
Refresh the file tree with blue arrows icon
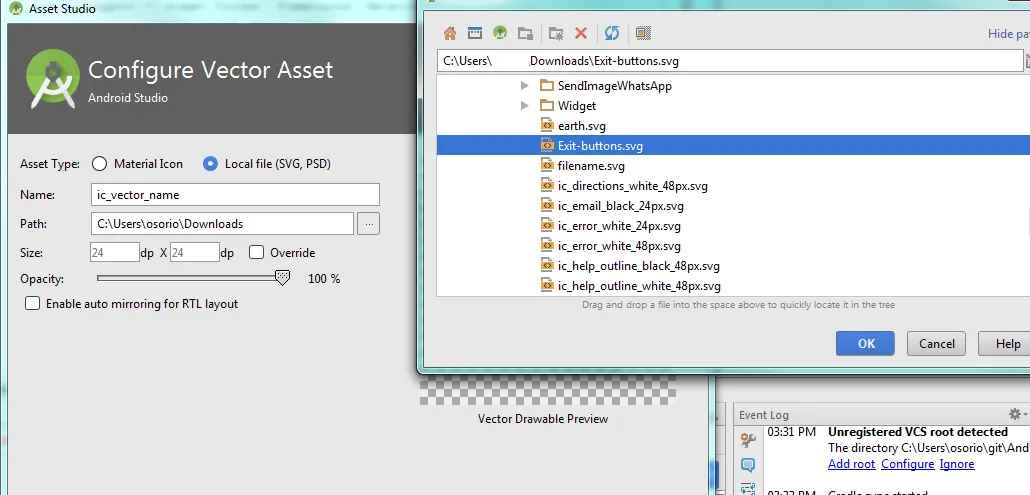[x=612, y=33]
